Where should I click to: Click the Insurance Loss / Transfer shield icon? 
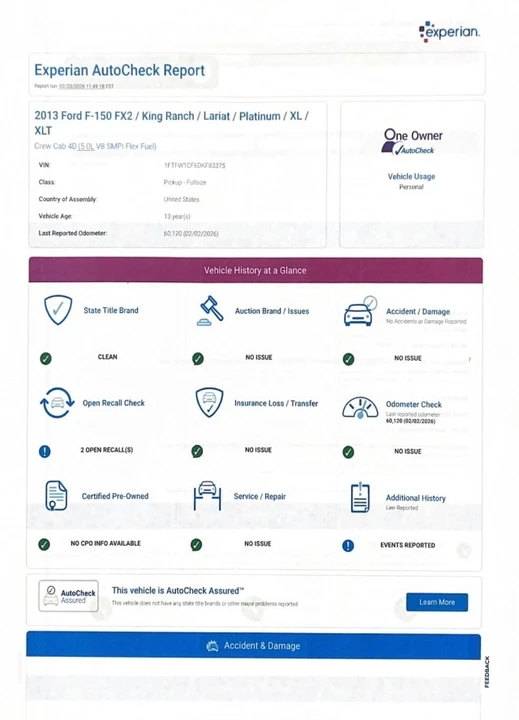pyautogui.click(x=209, y=403)
